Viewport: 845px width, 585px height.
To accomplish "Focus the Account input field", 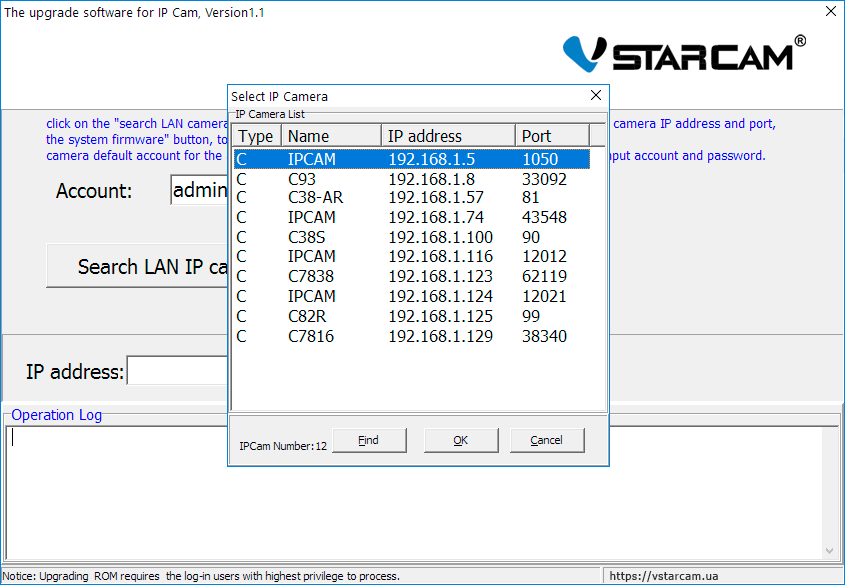I will click(x=199, y=190).
